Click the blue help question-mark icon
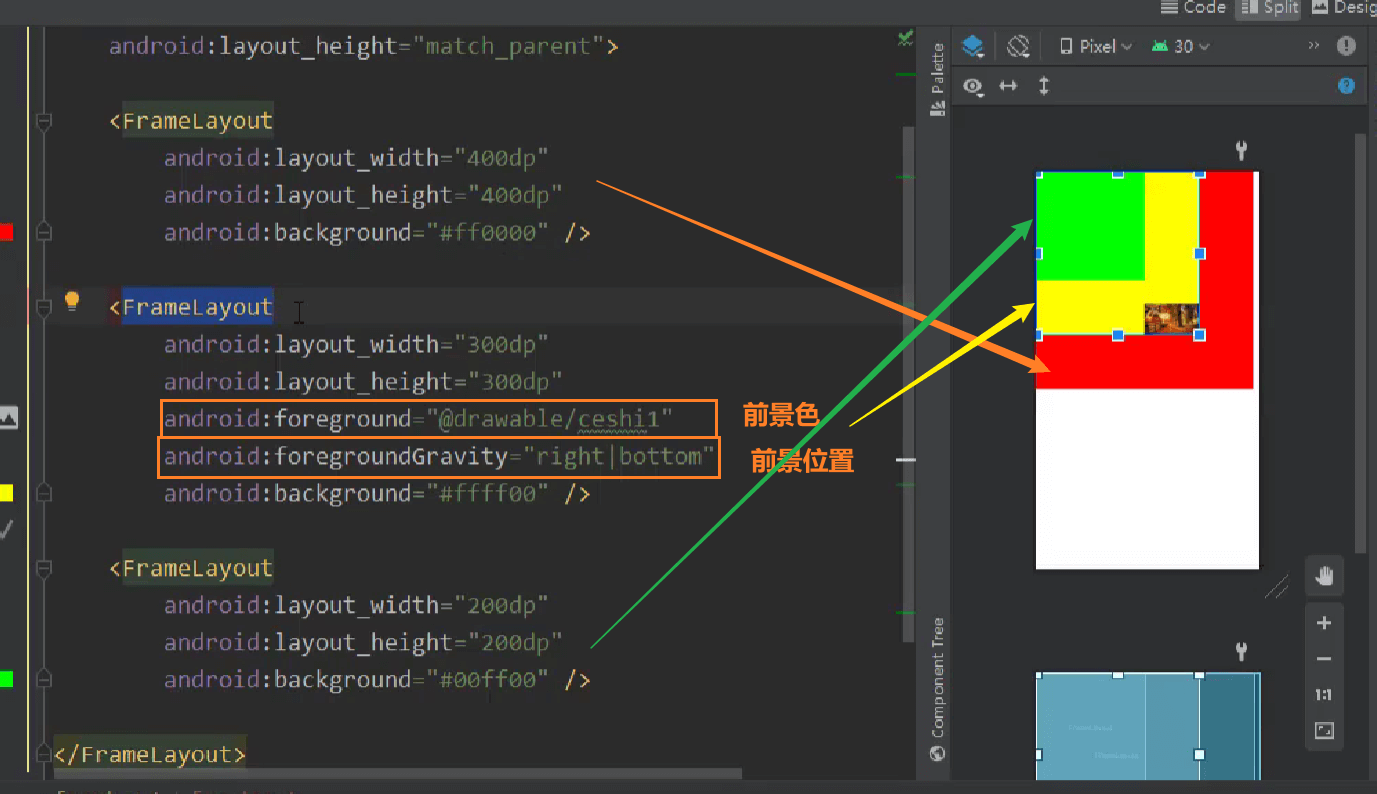The height and width of the screenshot is (794, 1377). (x=1346, y=86)
